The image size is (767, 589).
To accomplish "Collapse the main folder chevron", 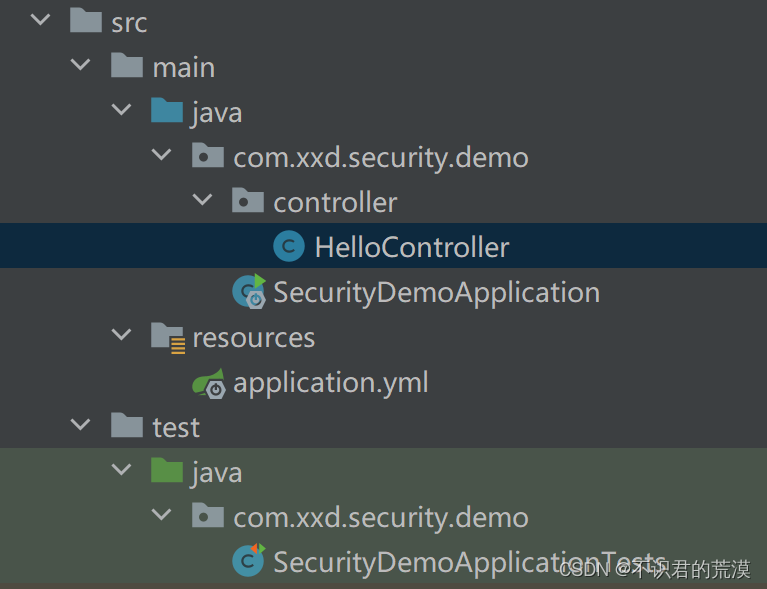I will [81, 65].
